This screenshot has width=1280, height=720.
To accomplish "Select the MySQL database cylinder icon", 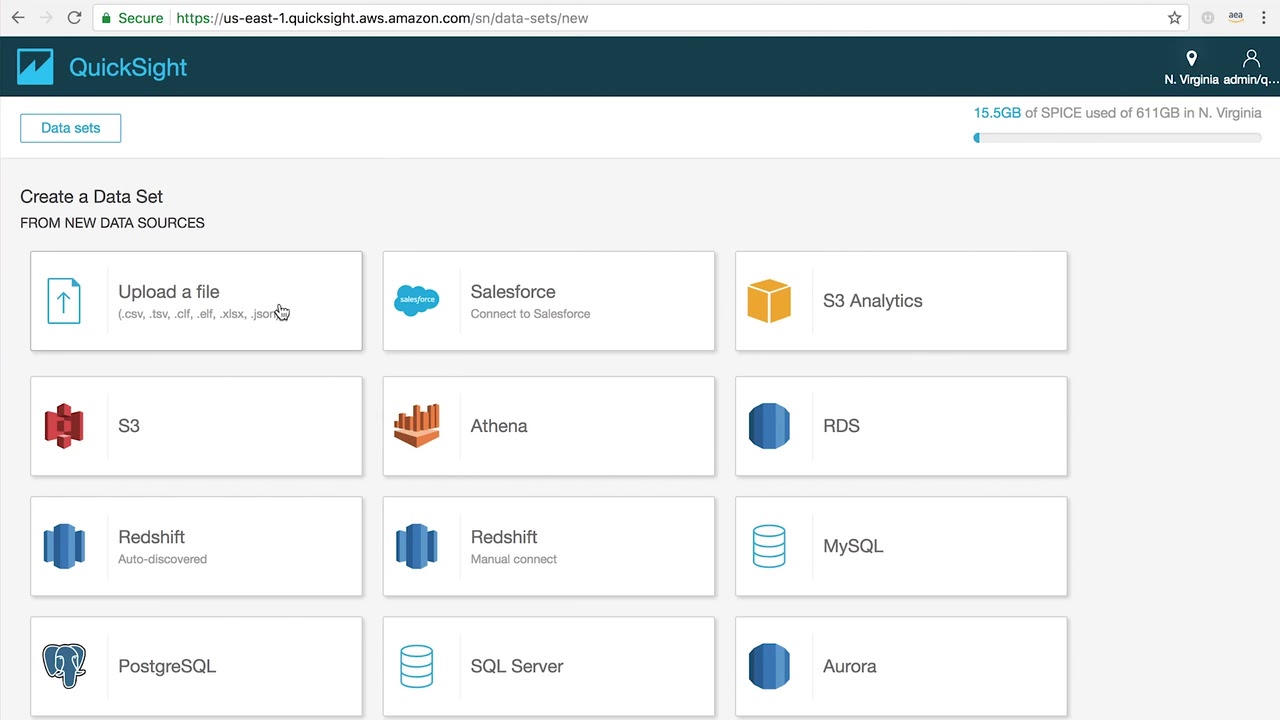I will 769,546.
